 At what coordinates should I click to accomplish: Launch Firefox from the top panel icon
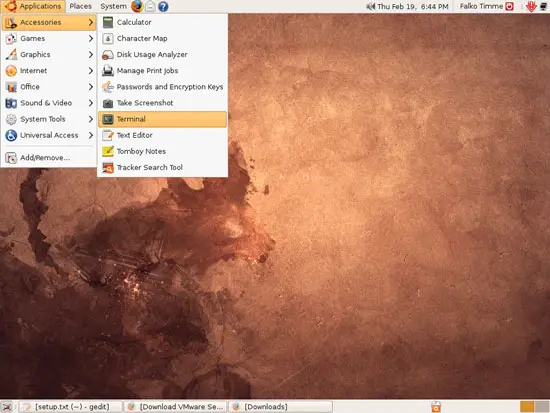coord(137,6)
